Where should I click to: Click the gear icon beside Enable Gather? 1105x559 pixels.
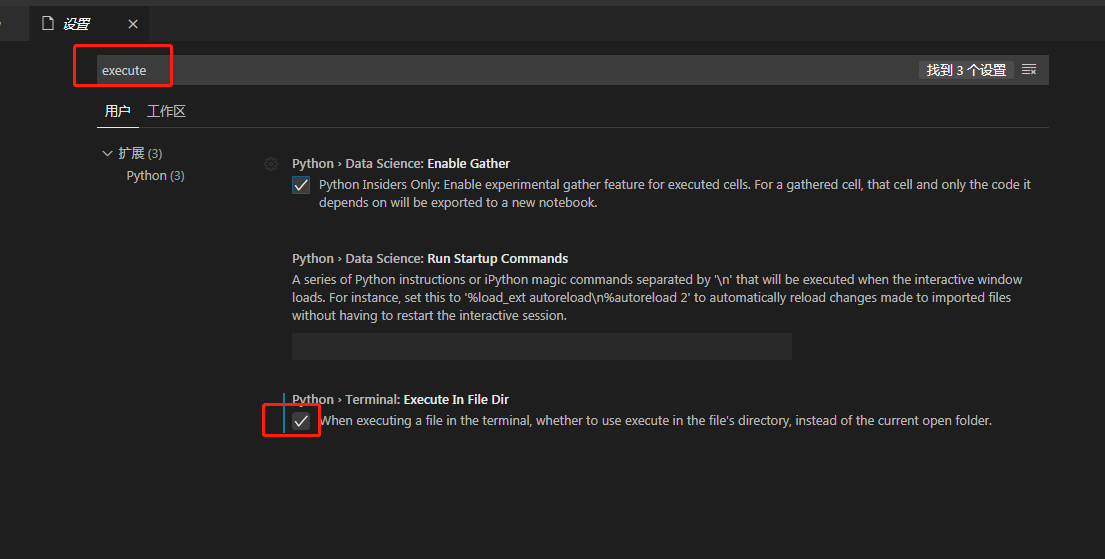(x=270, y=164)
